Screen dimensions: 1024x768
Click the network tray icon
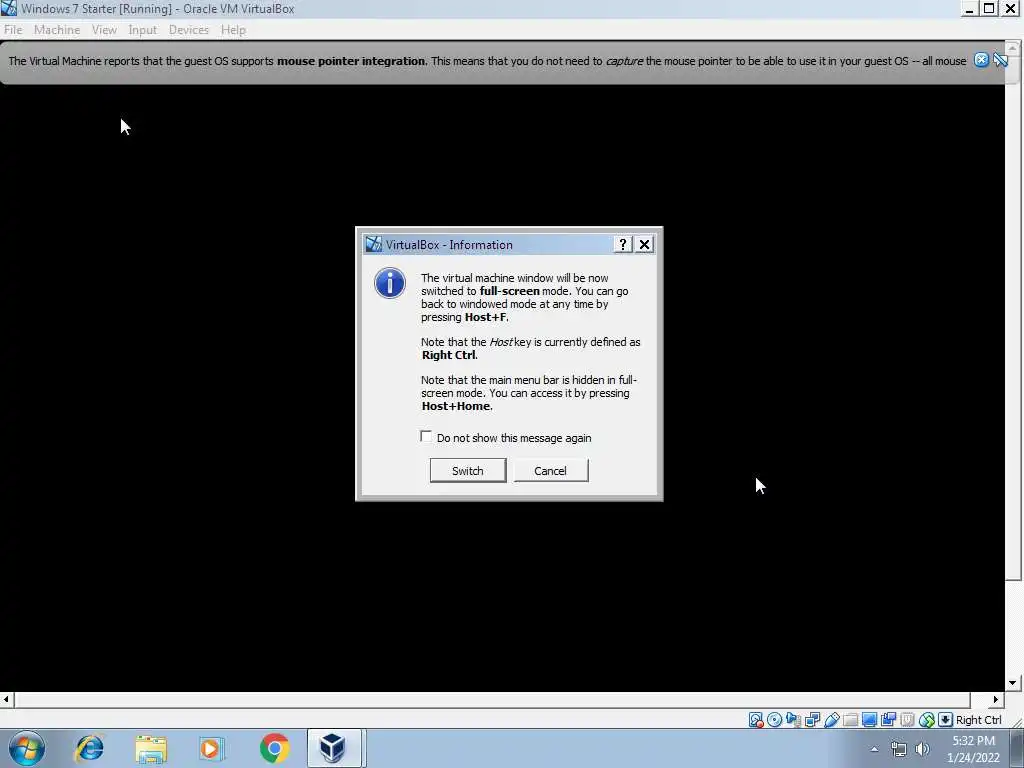click(x=899, y=749)
